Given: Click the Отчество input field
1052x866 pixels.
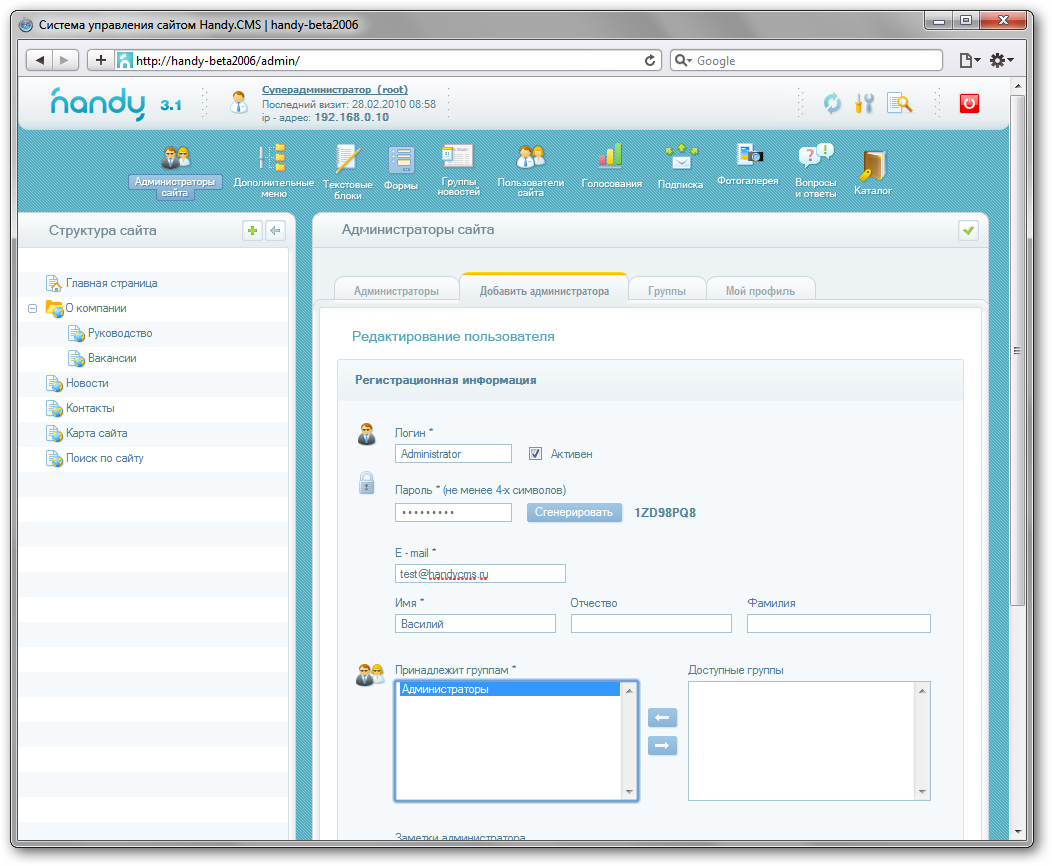Looking at the screenshot, I should coord(651,624).
